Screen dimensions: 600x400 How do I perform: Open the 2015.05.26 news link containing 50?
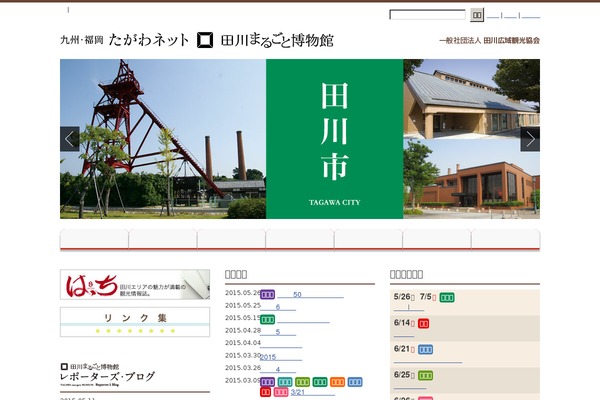[310, 295]
